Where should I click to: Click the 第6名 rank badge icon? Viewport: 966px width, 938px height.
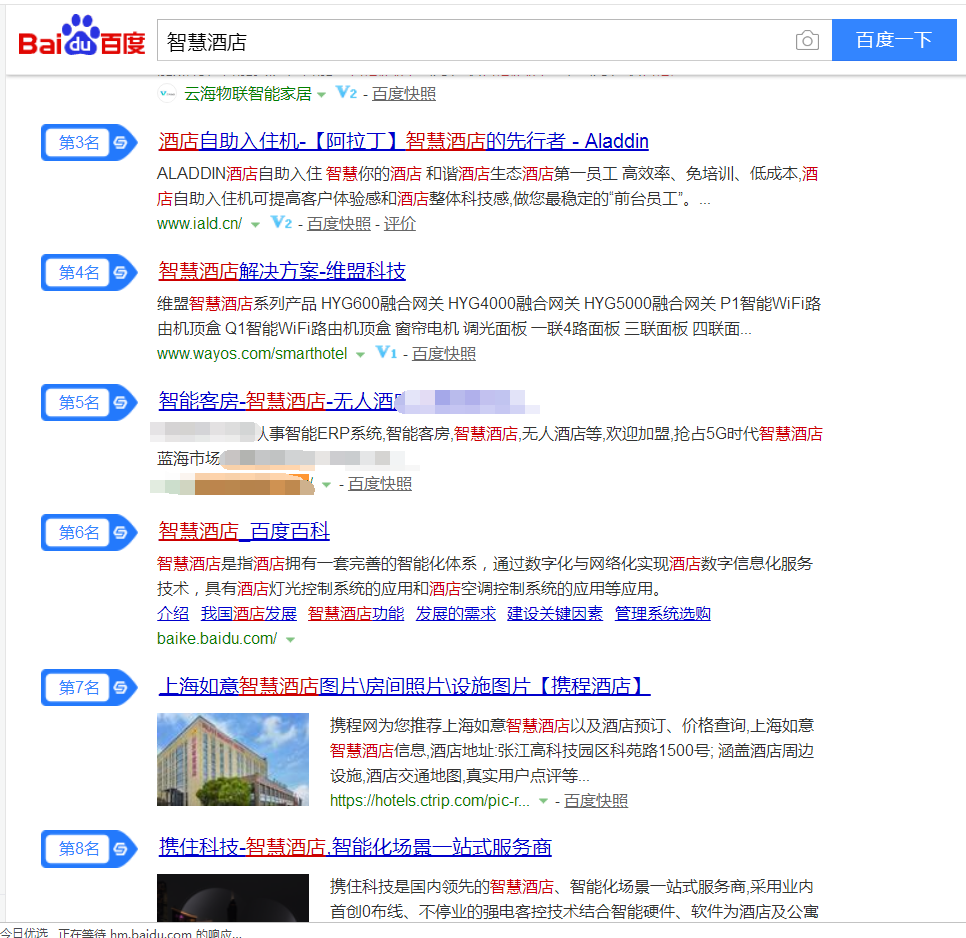pos(89,532)
